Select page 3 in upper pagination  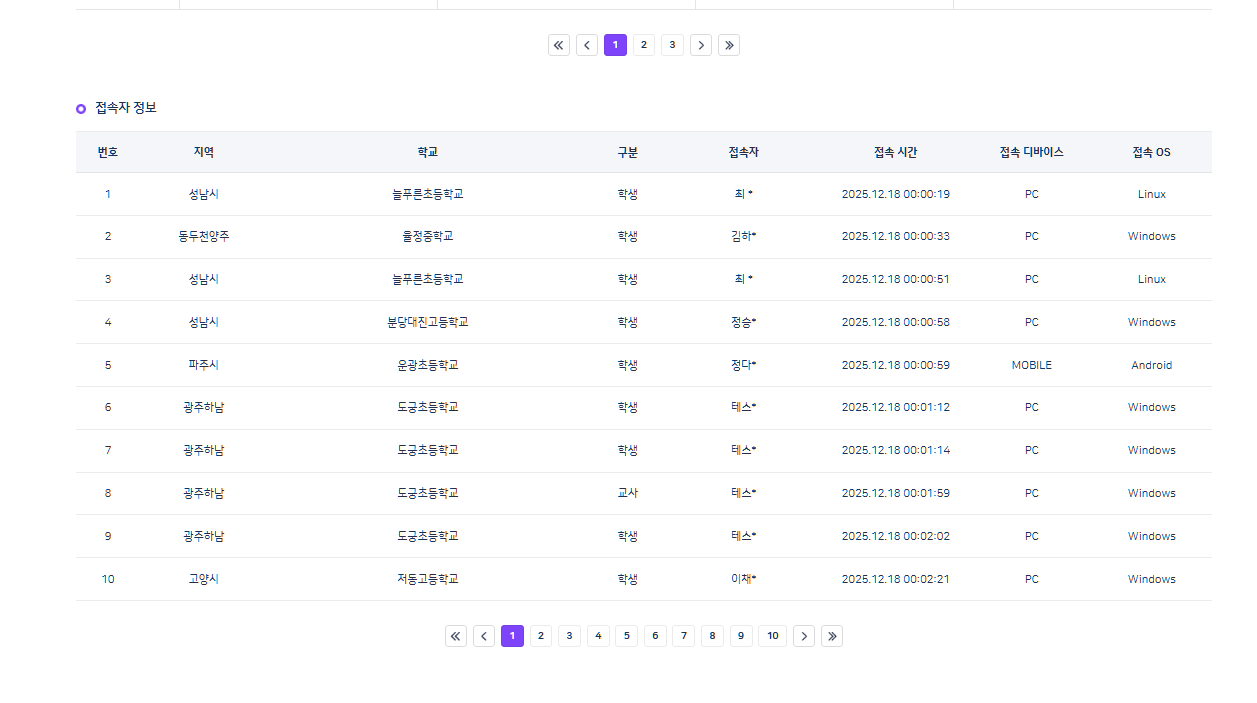pyautogui.click(x=672, y=45)
